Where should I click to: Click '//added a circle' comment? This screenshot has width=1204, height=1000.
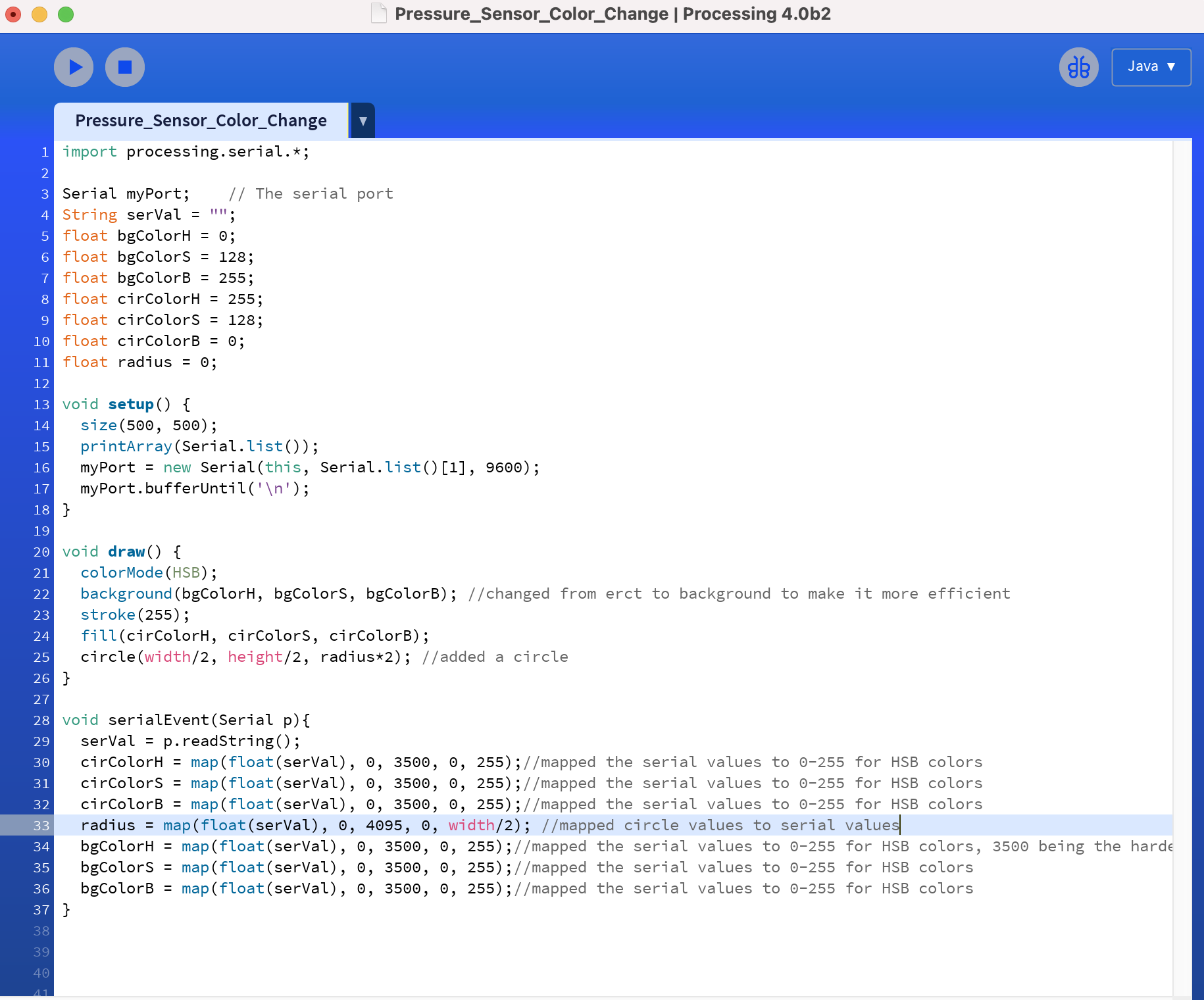coord(495,657)
